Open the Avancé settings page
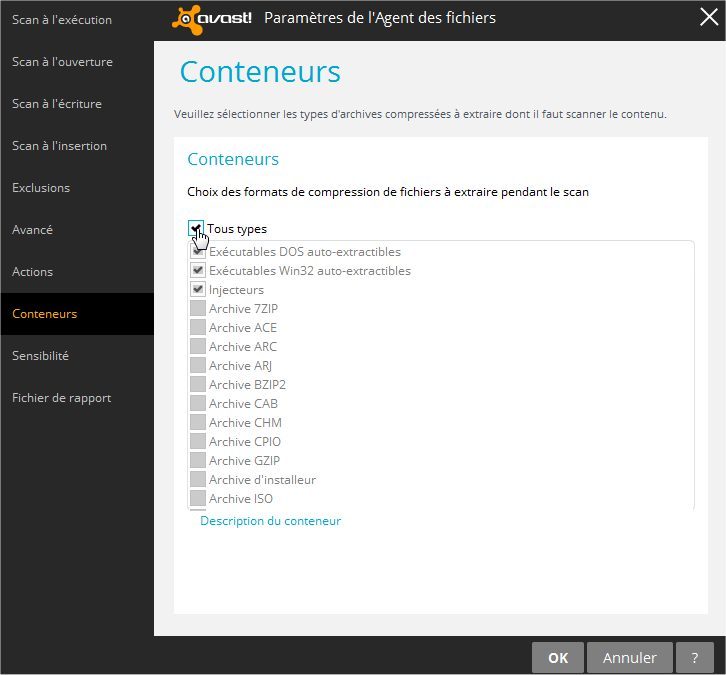 (33, 230)
